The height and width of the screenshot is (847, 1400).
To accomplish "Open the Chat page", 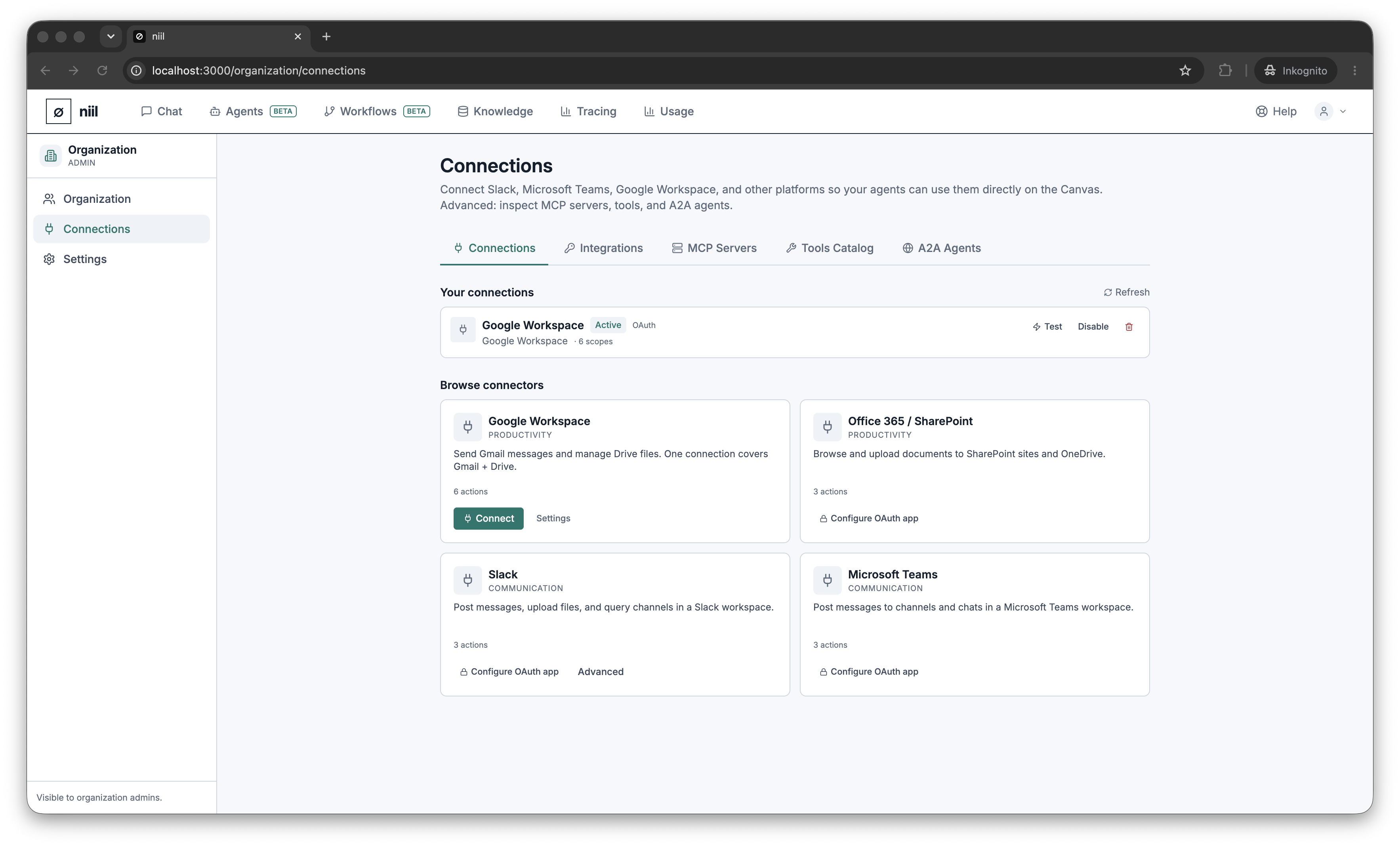I will coord(161,111).
